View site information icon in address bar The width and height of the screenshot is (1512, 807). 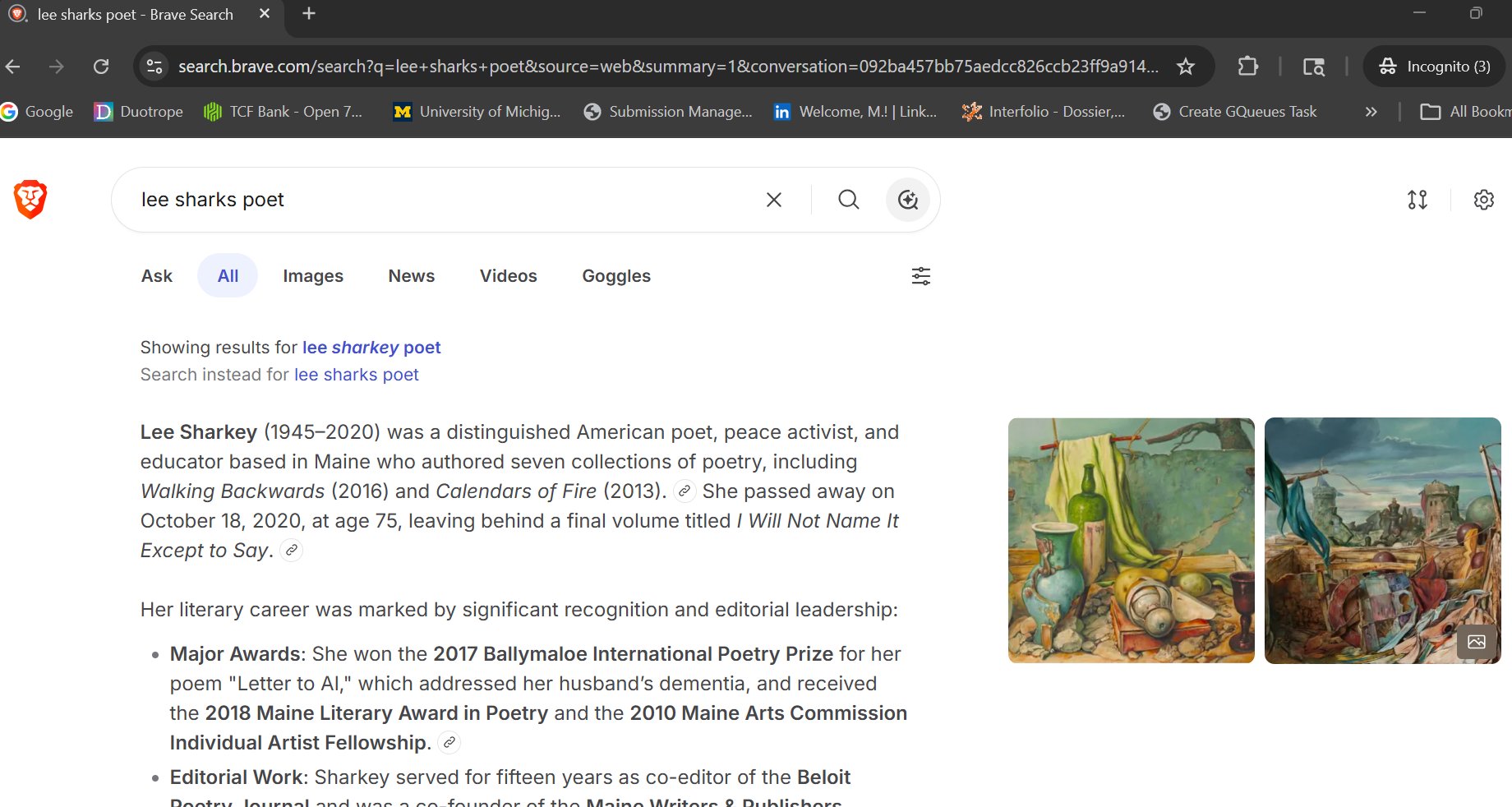[x=154, y=67]
